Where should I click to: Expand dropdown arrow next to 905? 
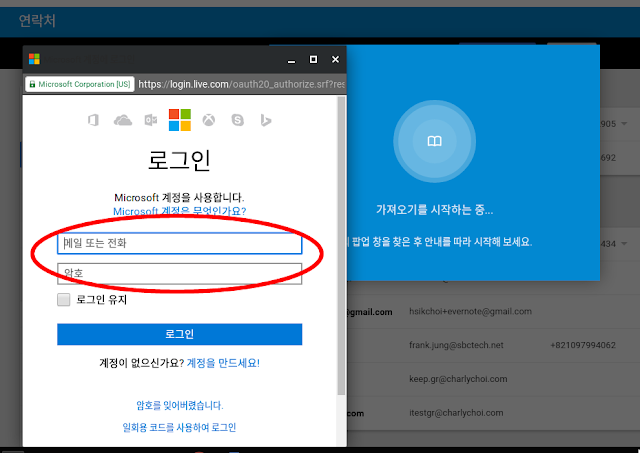point(624,124)
